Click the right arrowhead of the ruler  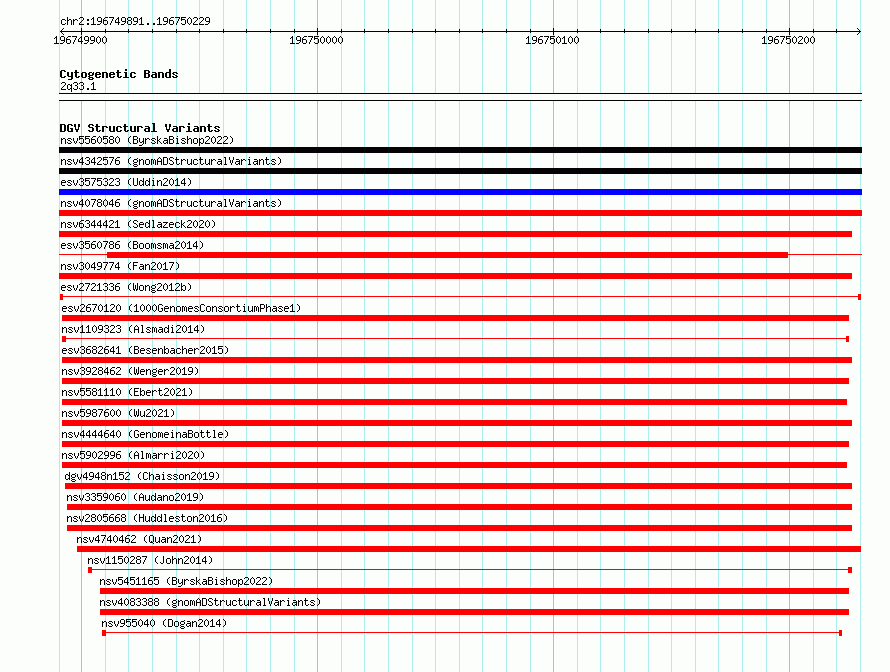(859, 31)
